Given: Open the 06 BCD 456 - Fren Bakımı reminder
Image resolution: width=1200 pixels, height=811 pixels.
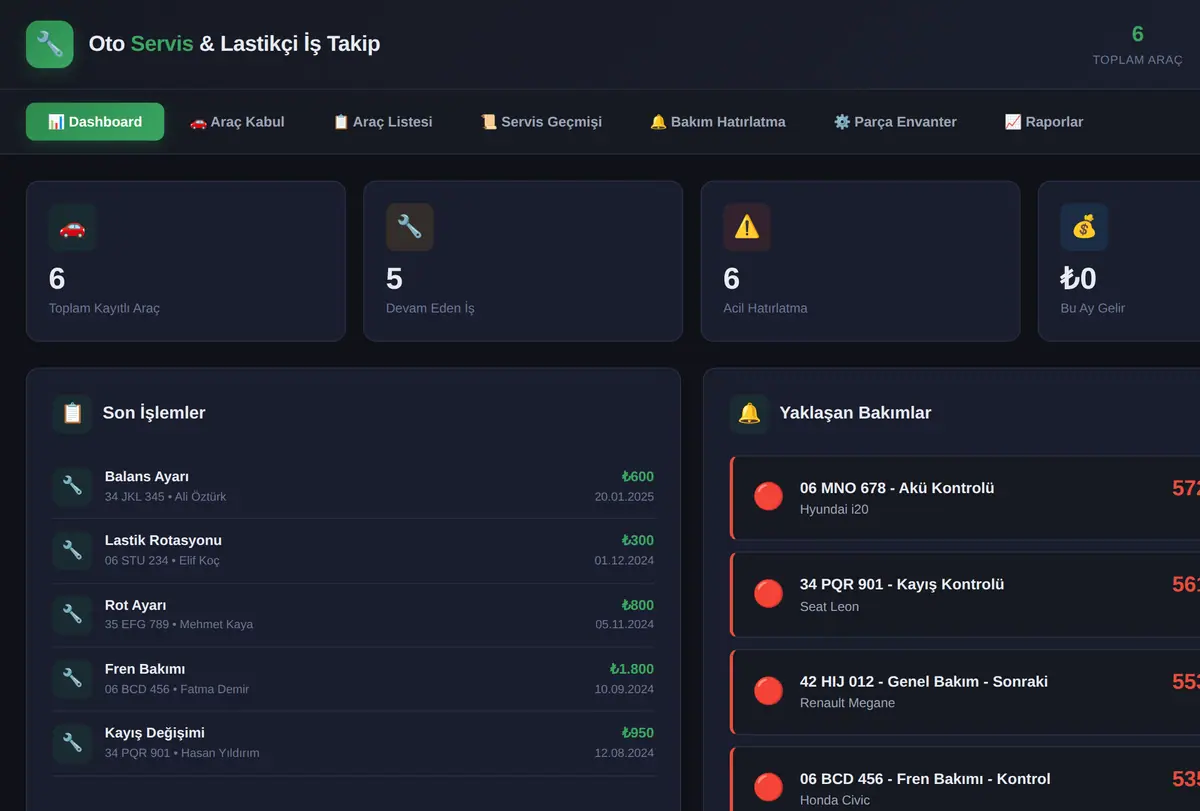Looking at the screenshot, I should 965,780.
